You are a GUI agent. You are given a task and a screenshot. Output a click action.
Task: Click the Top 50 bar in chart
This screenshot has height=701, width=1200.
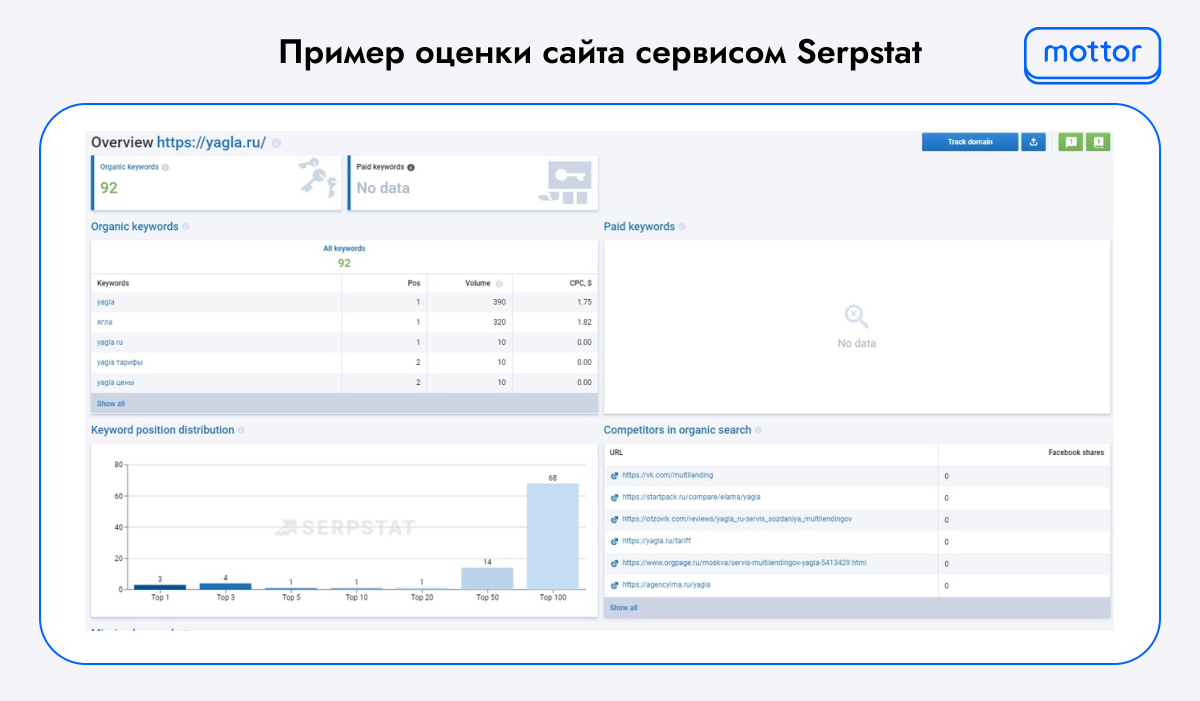(487, 578)
